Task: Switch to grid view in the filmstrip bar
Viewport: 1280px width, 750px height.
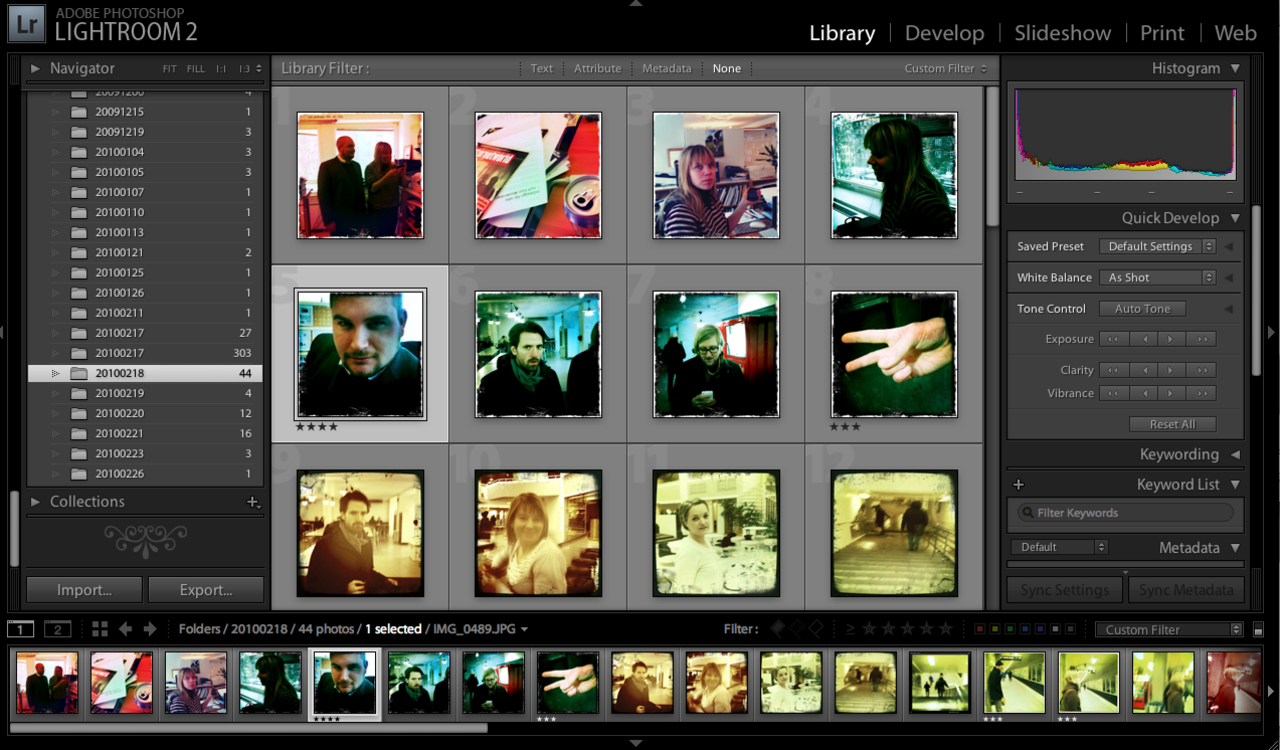Action: [100, 629]
